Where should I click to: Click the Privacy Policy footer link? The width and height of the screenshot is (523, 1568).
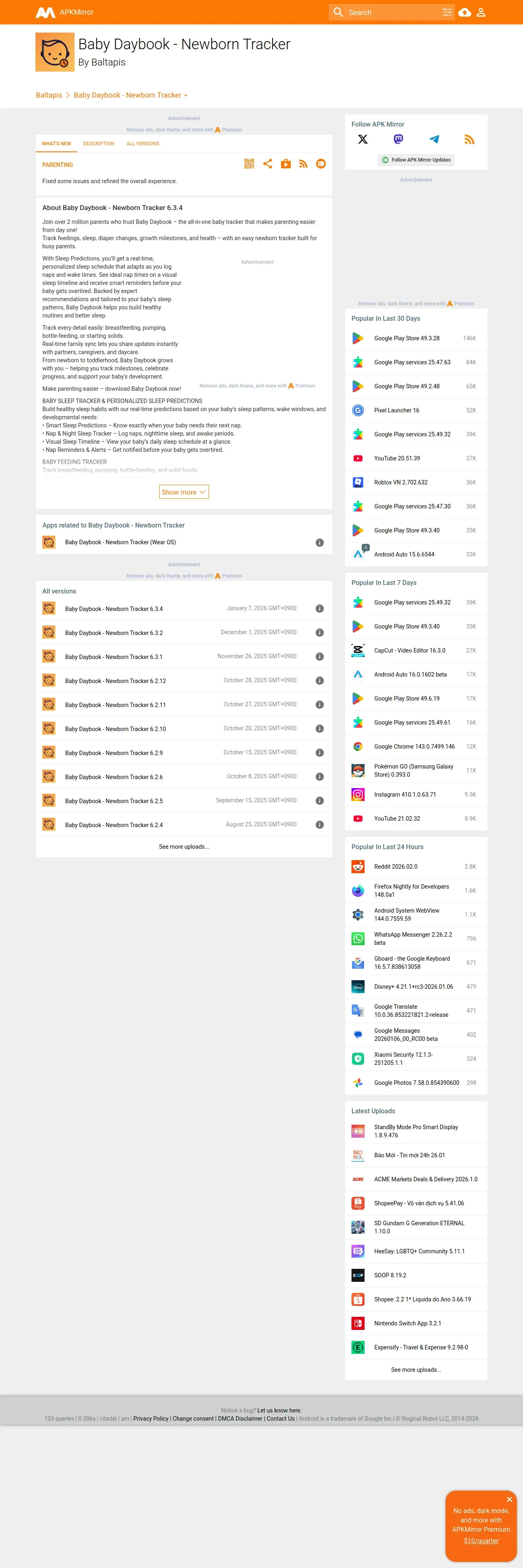tap(151, 1418)
